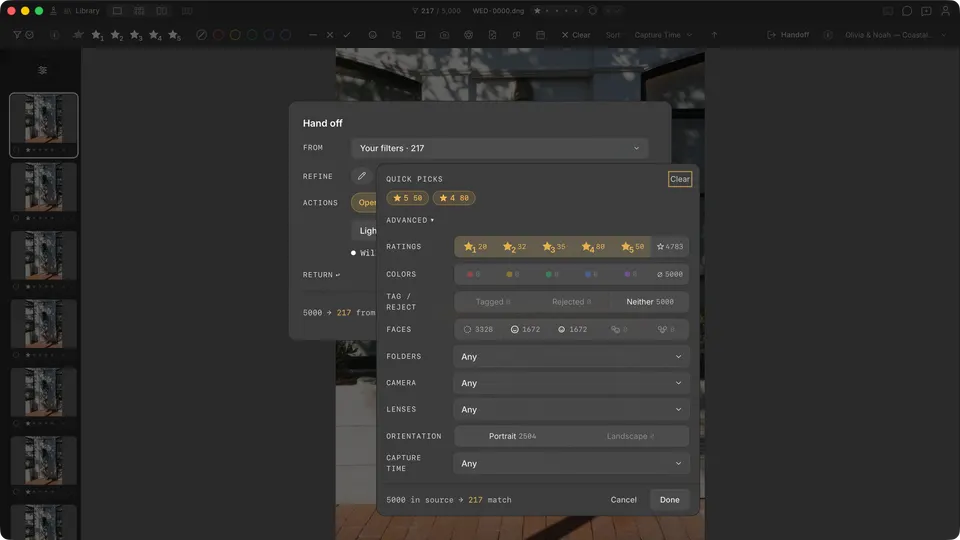Screen dimensions: 960x540
Task: Click the calendar icon in toolbar
Action: pyautogui.click(x=541, y=35)
